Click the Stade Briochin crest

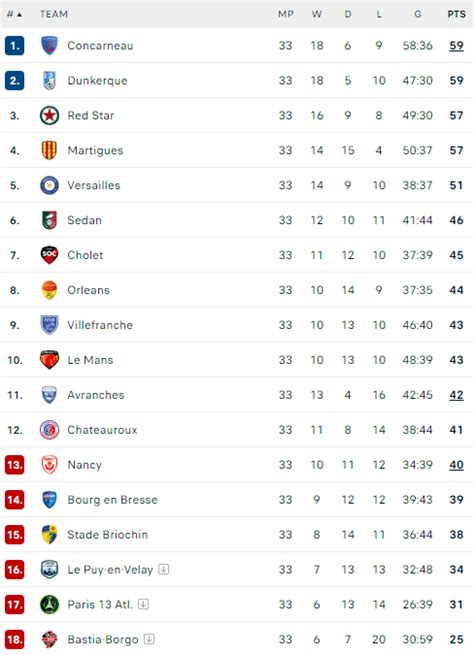(49, 534)
